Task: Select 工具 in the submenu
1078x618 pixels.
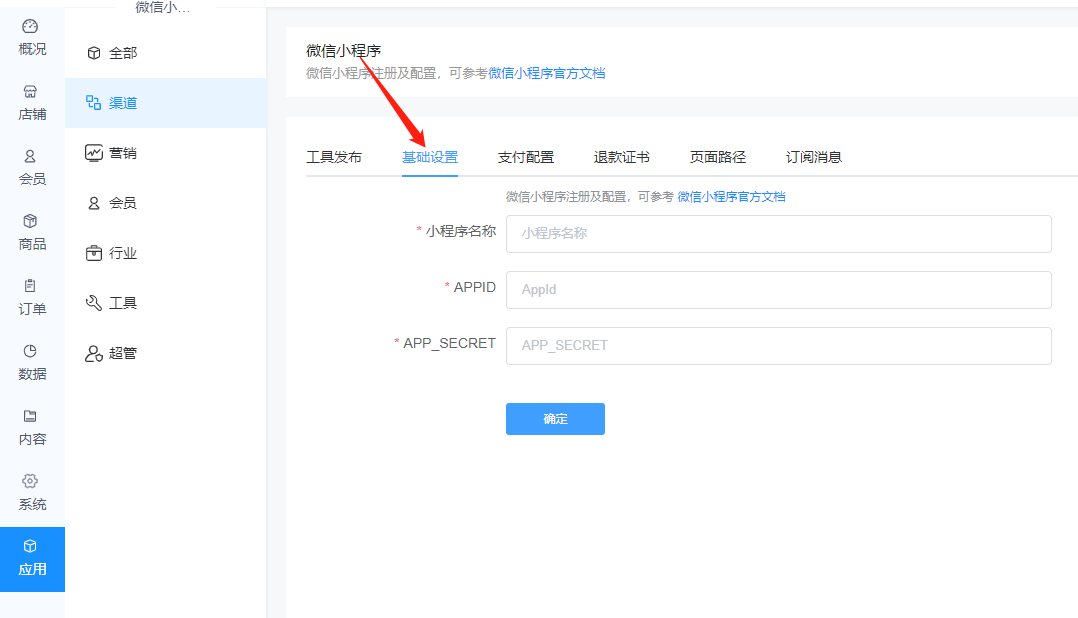Action: coord(123,303)
